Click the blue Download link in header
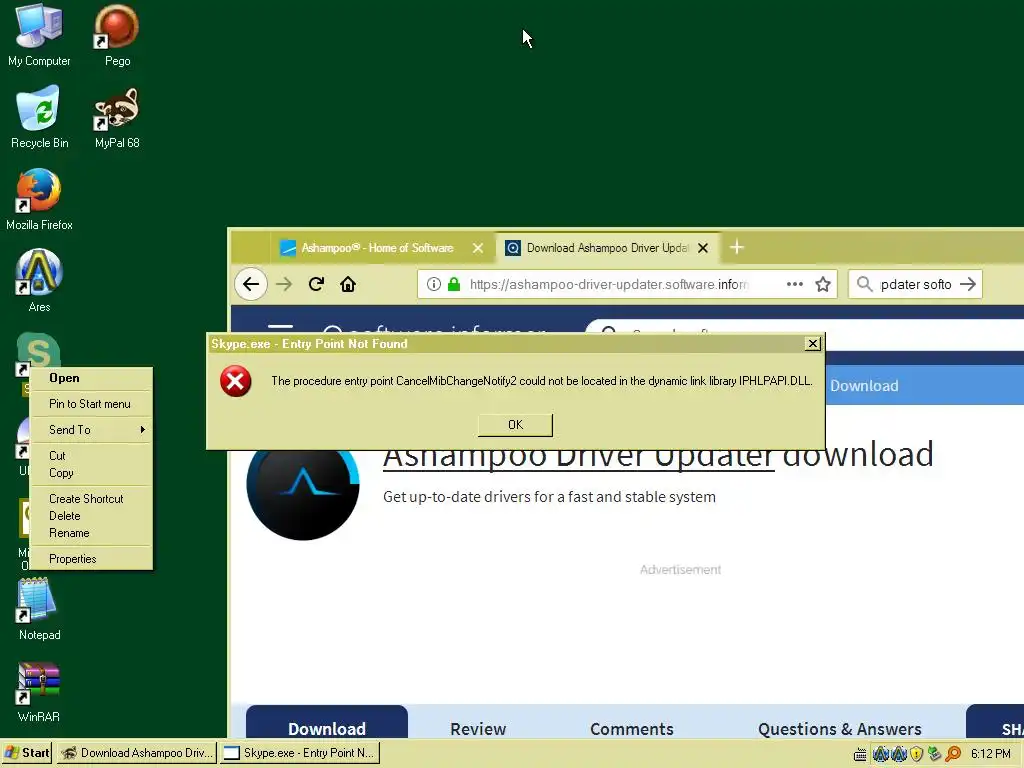 click(864, 386)
